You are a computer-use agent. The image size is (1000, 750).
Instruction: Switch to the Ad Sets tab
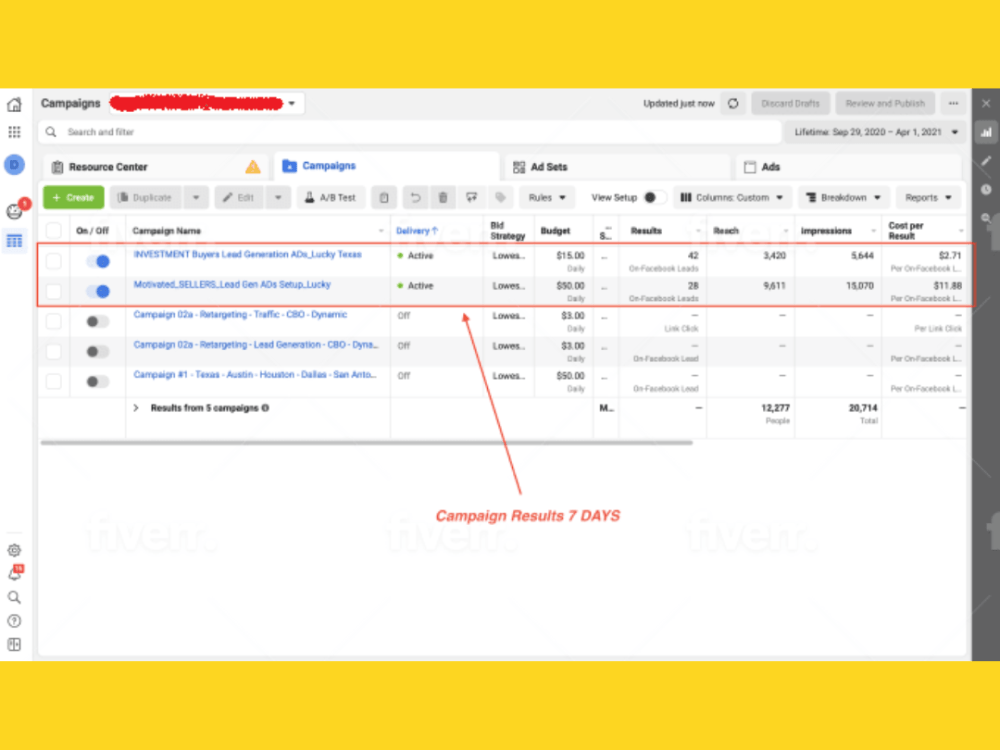617,167
